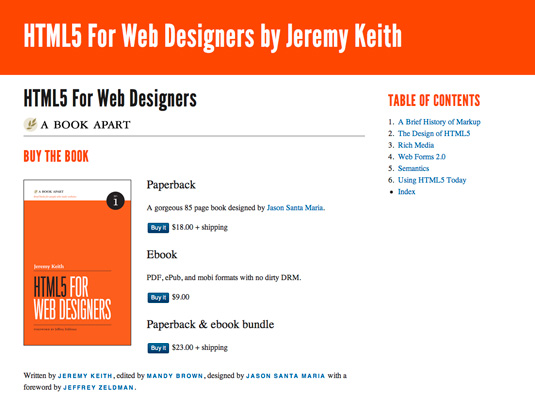The image size is (535, 404).
Task: Open the HTML5 For Web Designers cover image
Action: (77, 262)
